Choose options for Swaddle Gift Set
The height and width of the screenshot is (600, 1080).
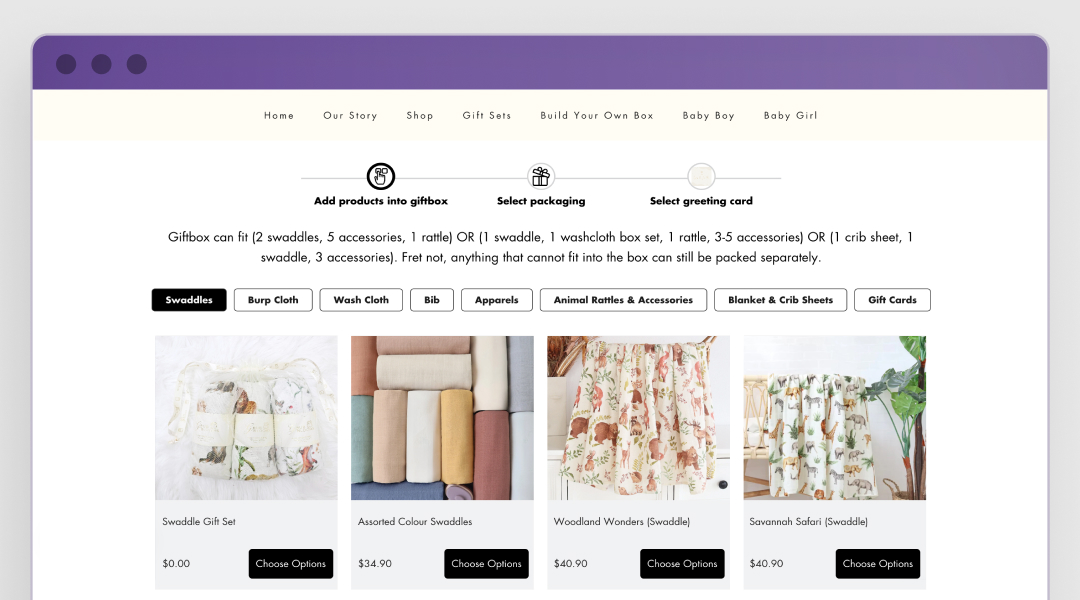(291, 563)
